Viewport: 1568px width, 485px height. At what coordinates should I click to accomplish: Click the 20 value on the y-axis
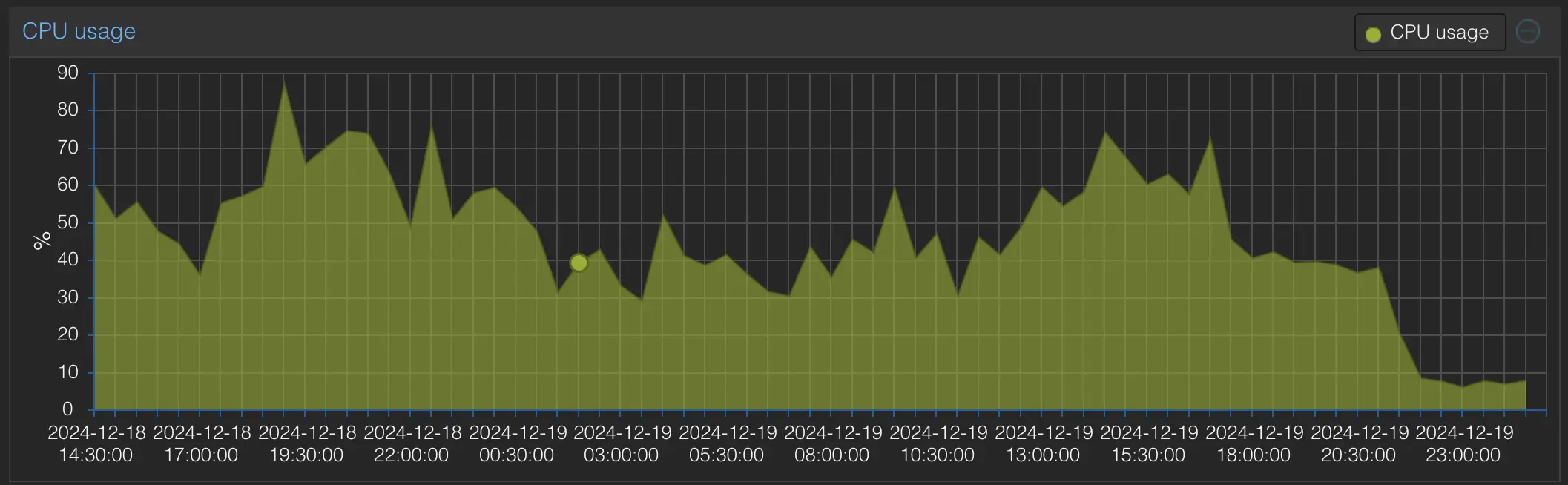(x=67, y=334)
